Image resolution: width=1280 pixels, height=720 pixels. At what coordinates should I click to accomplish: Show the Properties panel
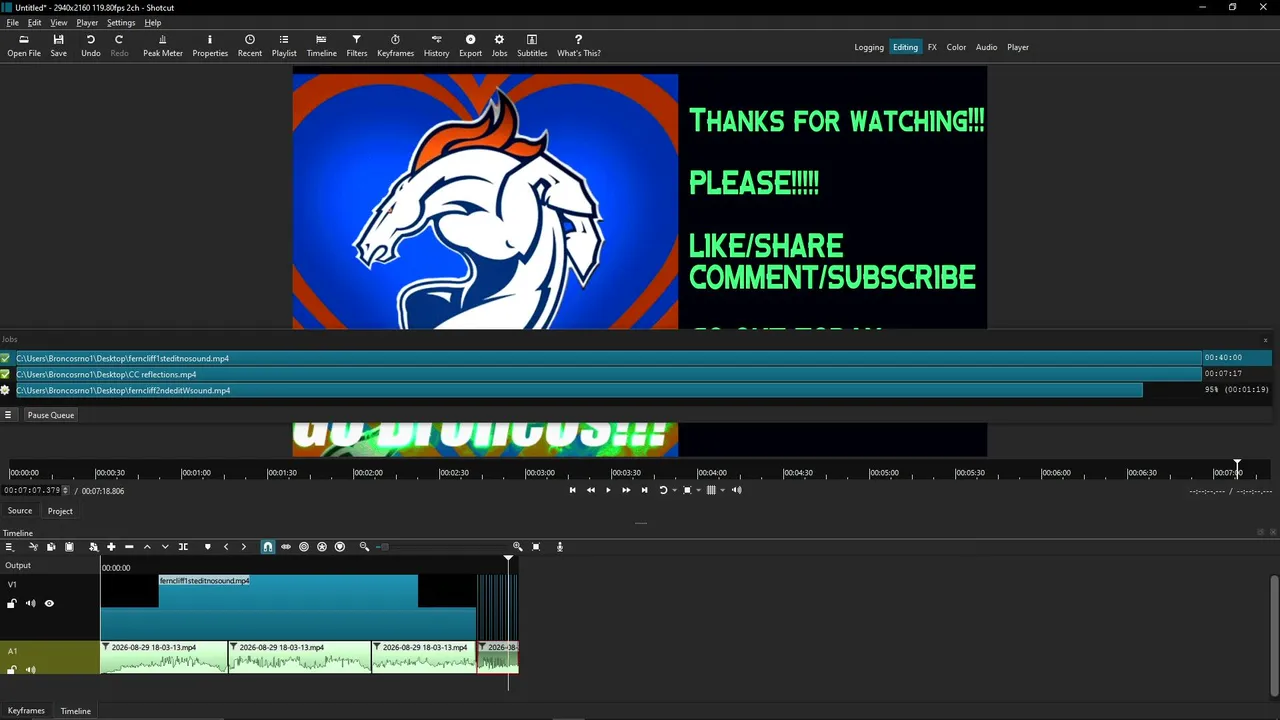pyautogui.click(x=210, y=46)
